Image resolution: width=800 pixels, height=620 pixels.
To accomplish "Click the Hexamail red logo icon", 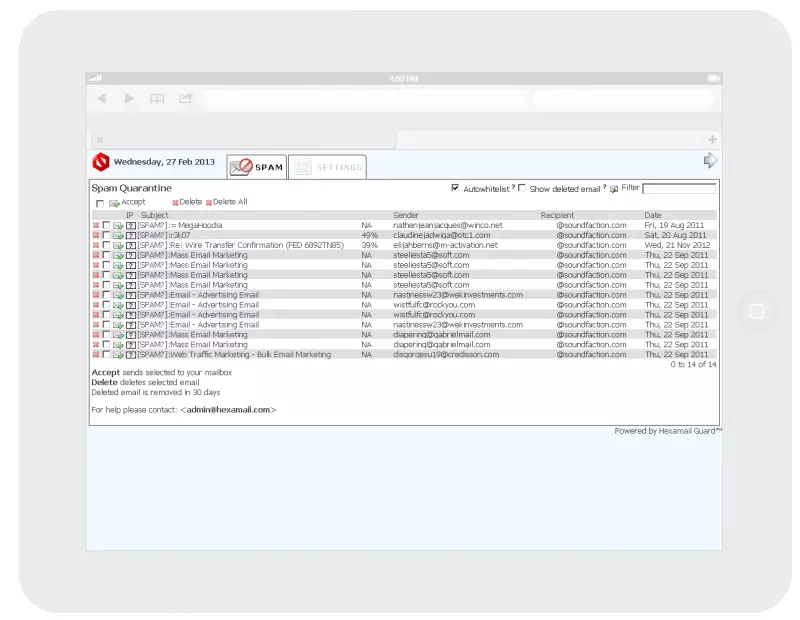I will pyautogui.click(x=100, y=162).
